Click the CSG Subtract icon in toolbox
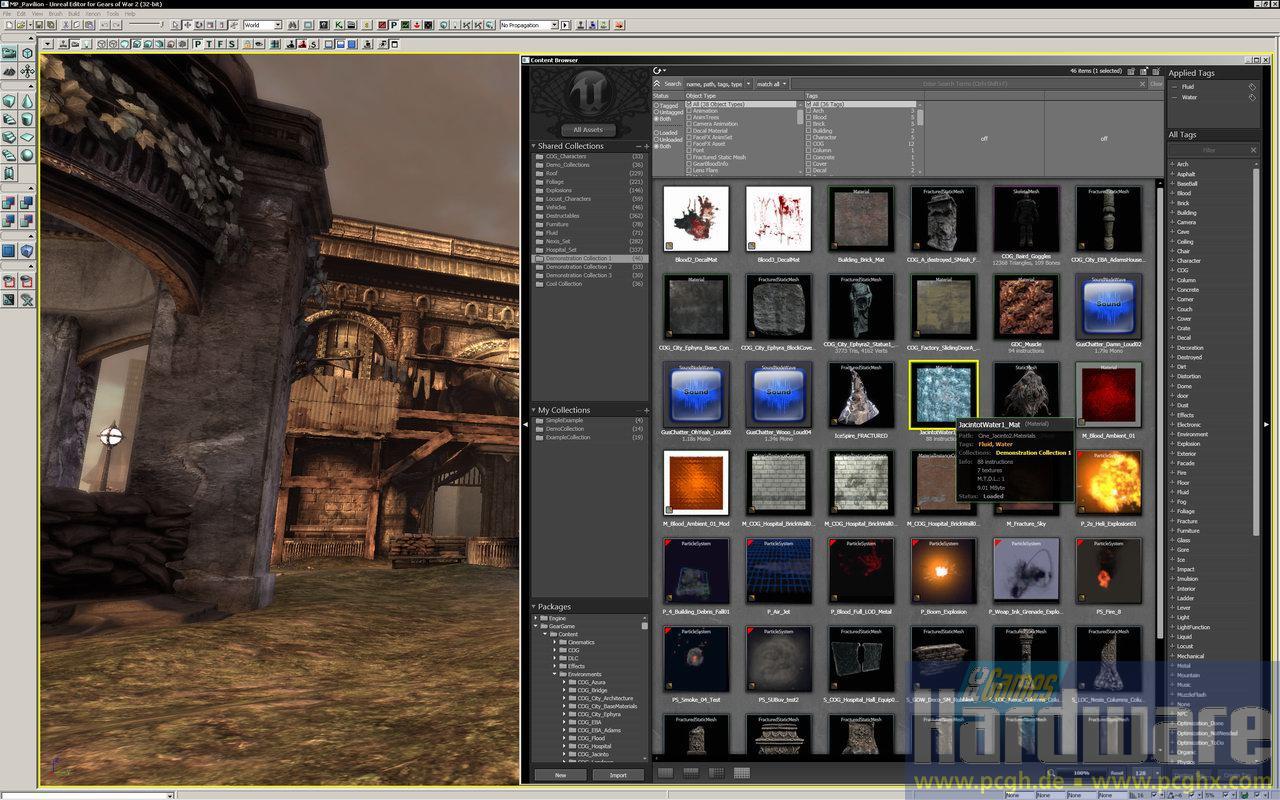 coord(28,204)
